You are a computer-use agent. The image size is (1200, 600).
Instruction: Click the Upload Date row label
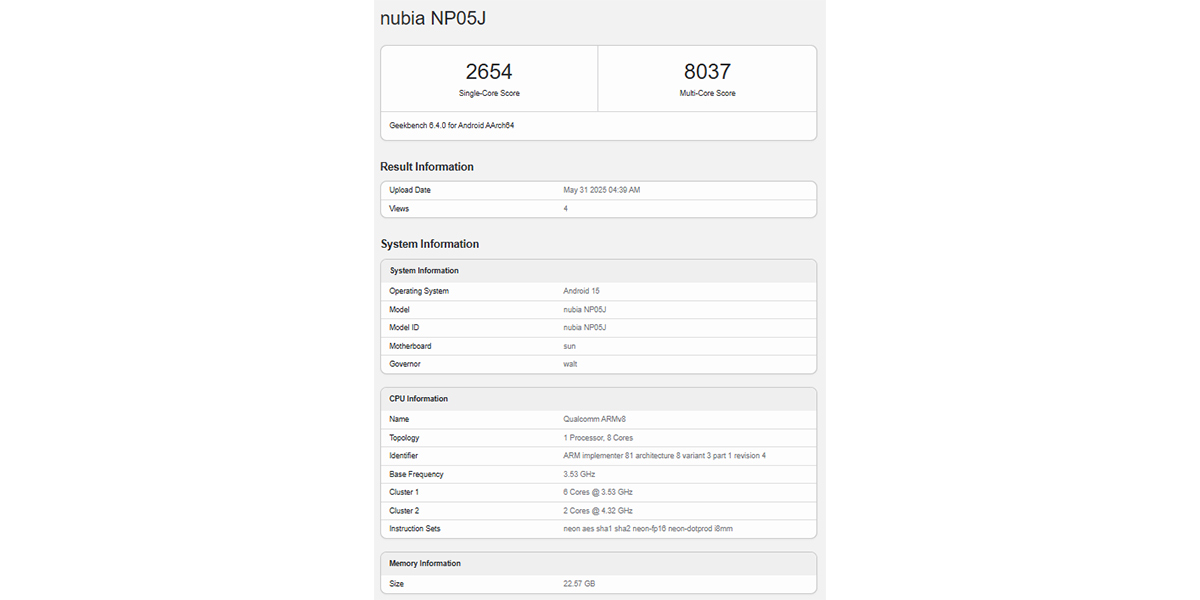[410, 190]
